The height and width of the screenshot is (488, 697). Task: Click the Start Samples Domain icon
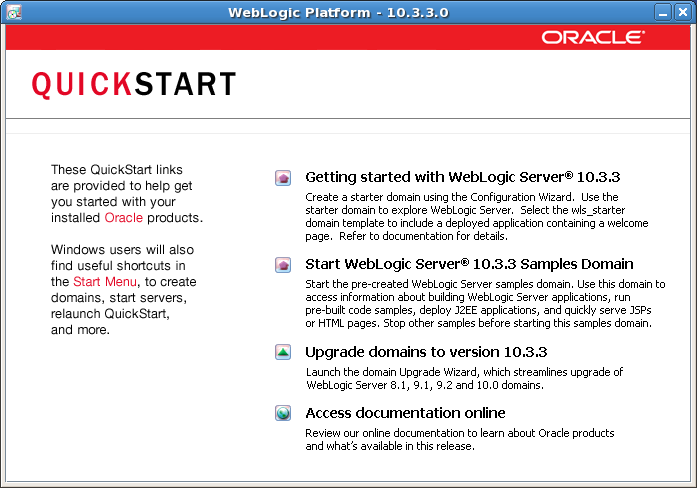click(283, 265)
